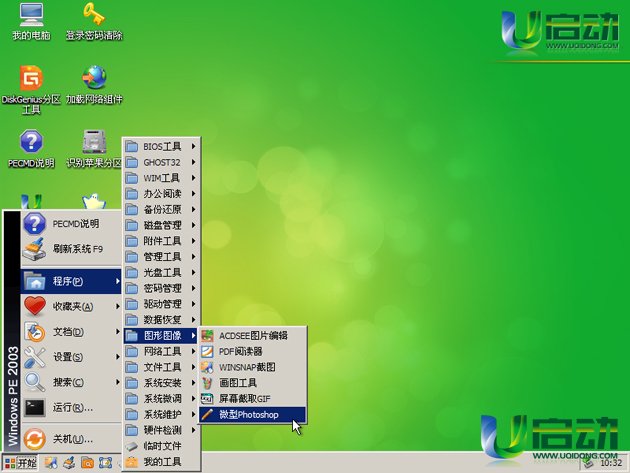Select the 光盘工具 menu folder
The height and width of the screenshot is (473, 630).
[162, 272]
